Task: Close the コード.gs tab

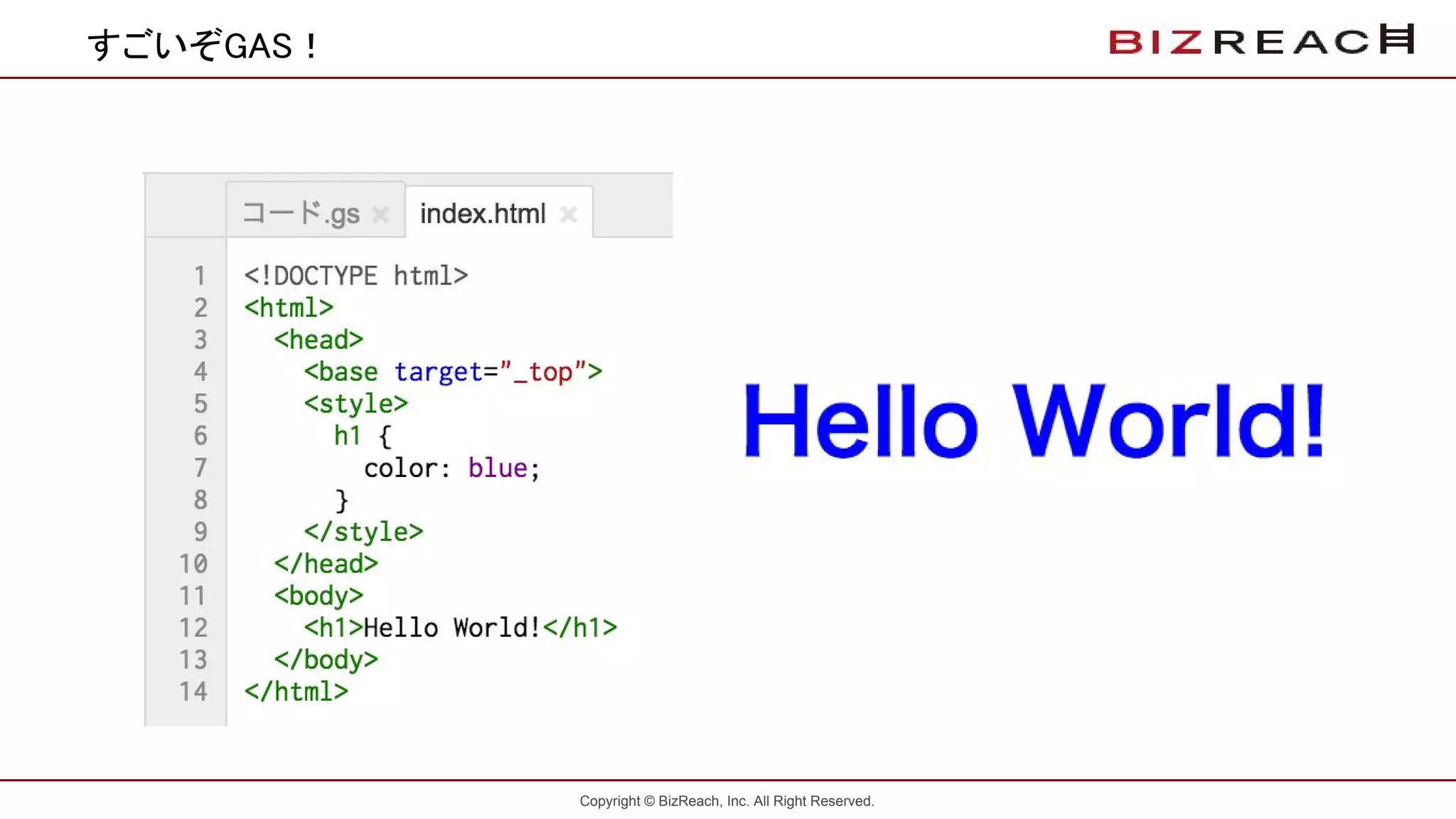Action: pyautogui.click(x=380, y=214)
